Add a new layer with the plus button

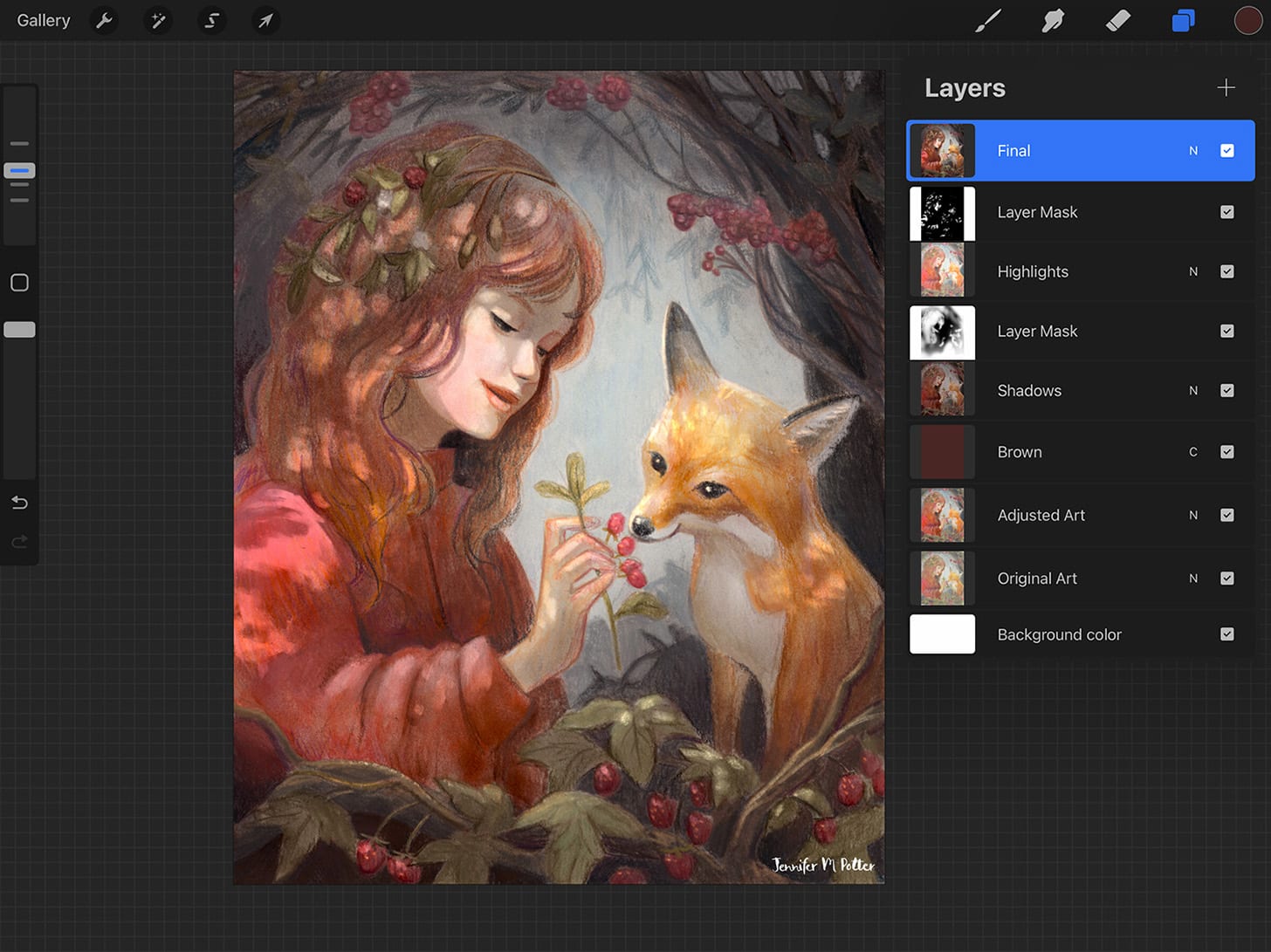[x=1226, y=87]
